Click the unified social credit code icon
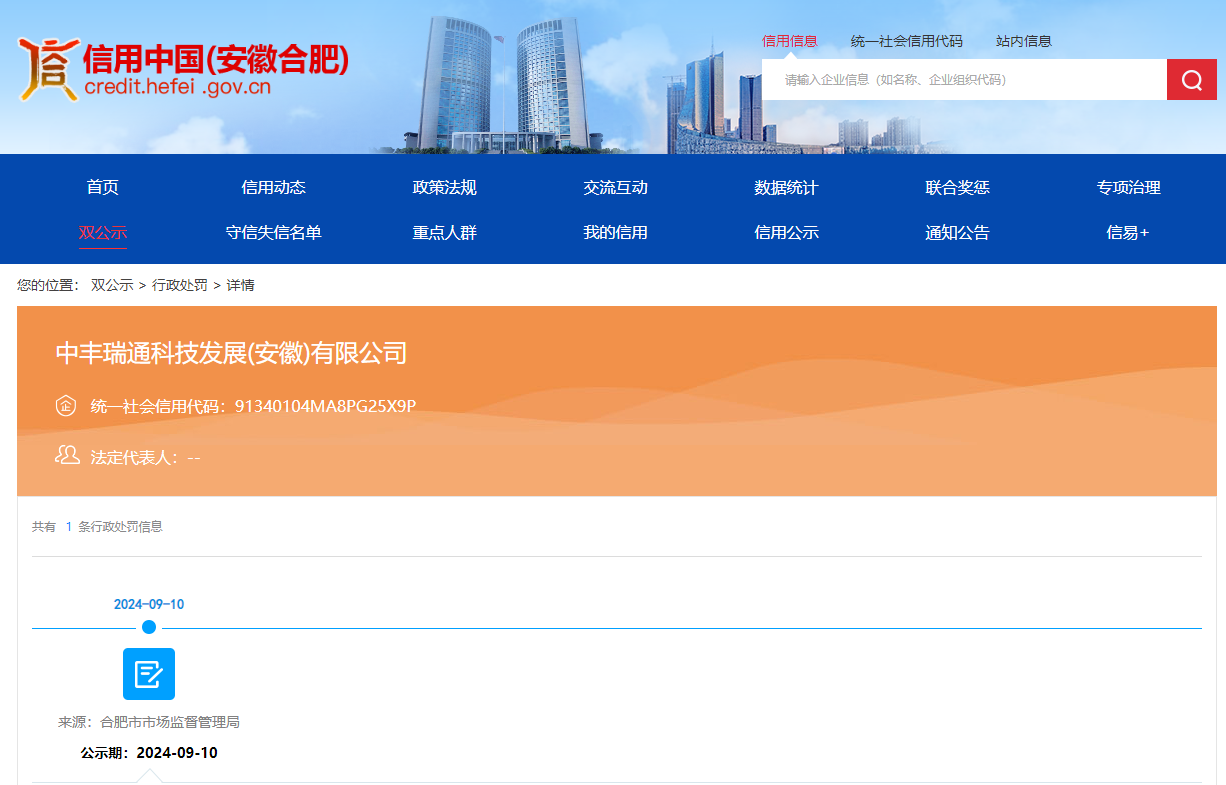The height and width of the screenshot is (785, 1226). (66, 406)
